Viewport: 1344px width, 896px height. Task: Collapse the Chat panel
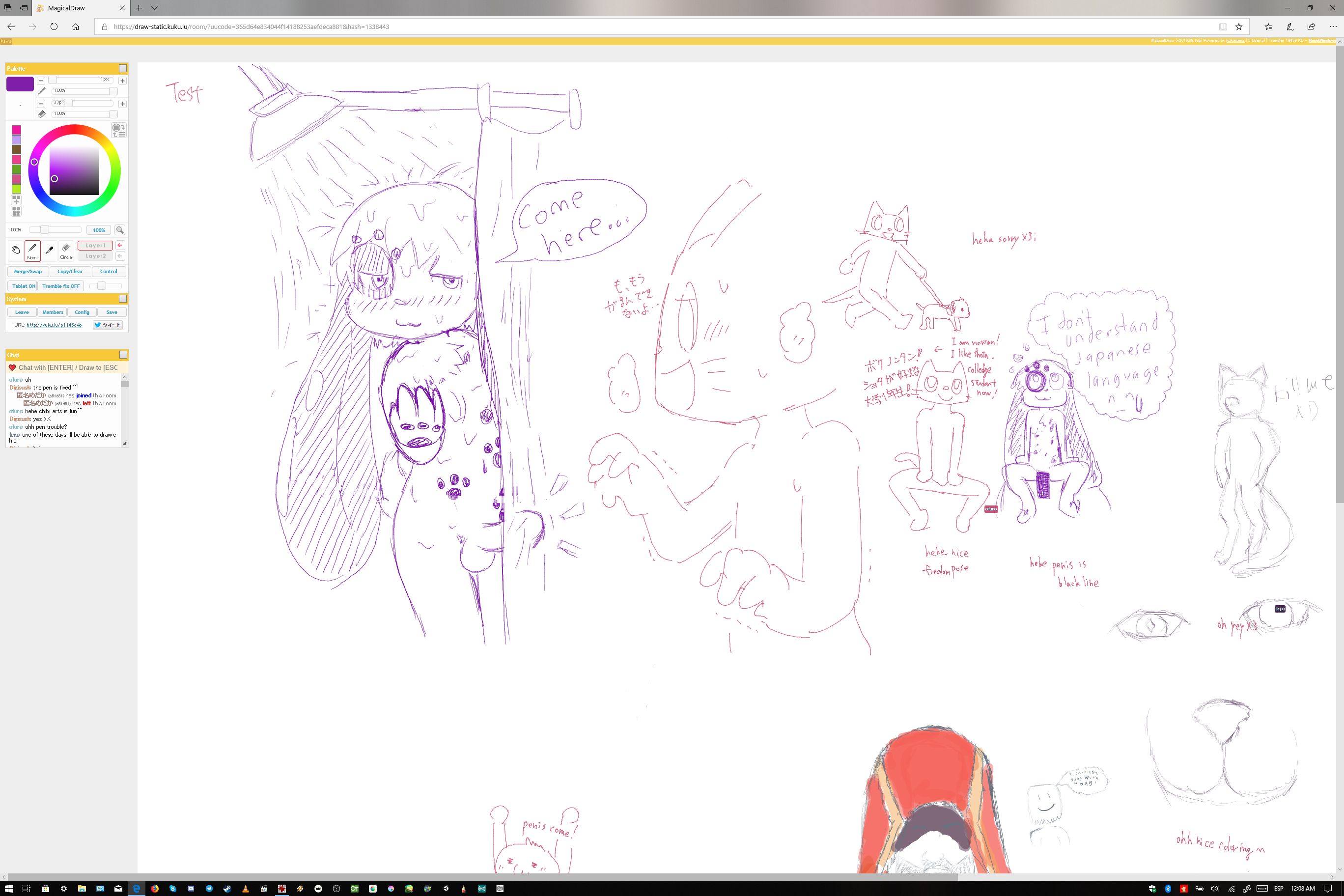coord(122,355)
